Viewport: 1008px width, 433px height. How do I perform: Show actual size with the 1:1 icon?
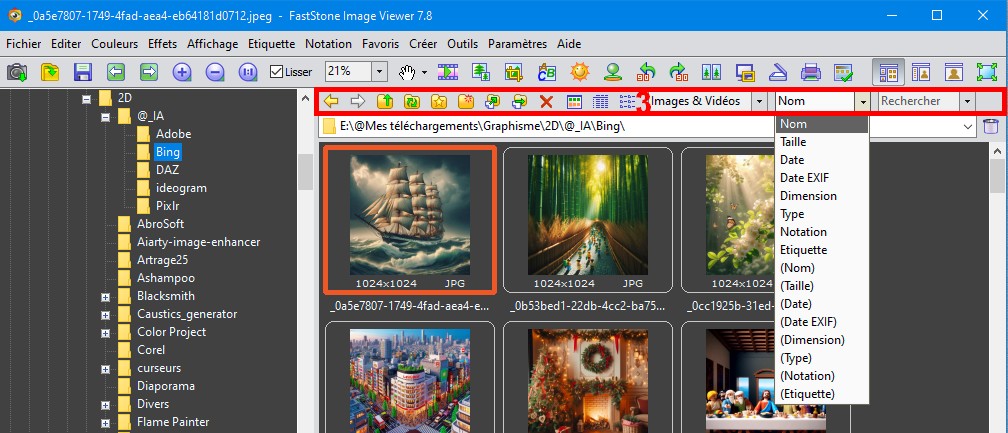coord(248,71)
